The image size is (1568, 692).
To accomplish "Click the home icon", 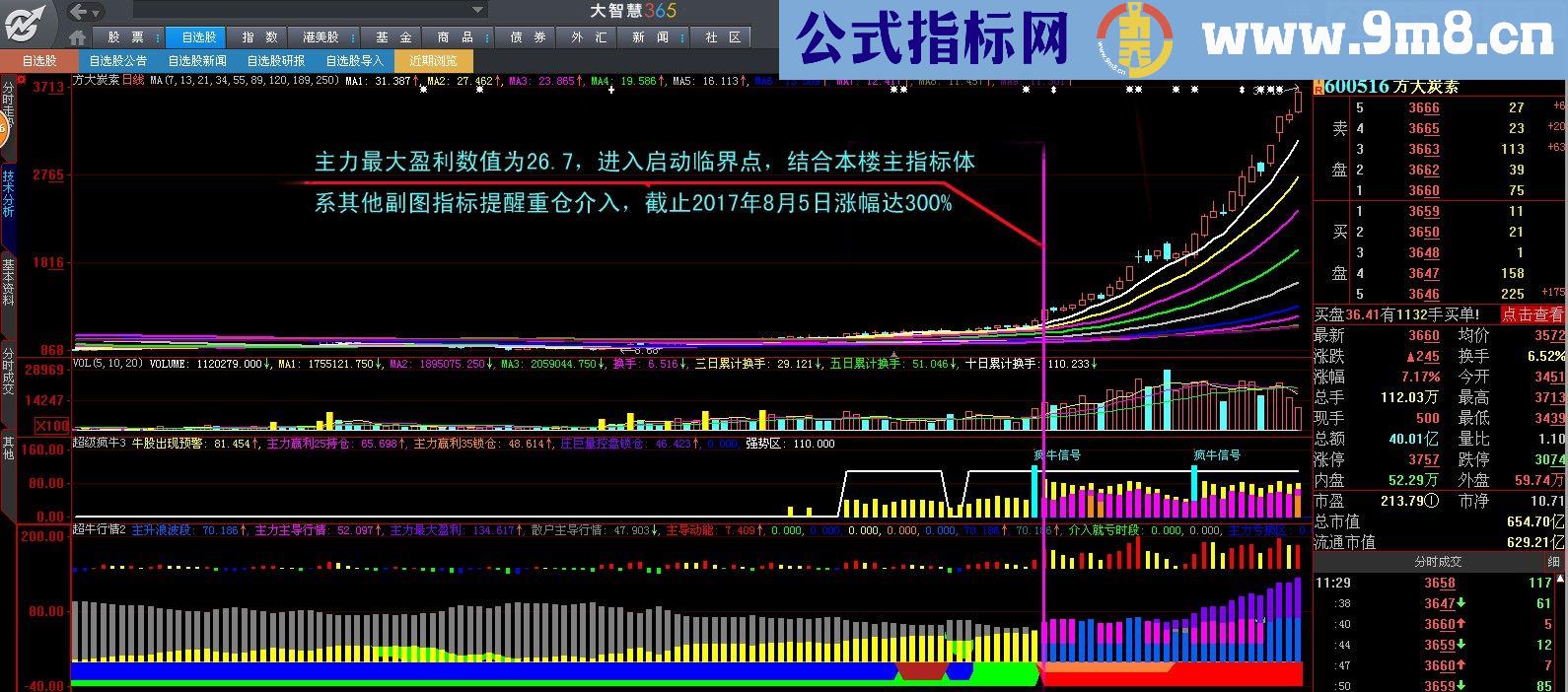I will [76, 38].
